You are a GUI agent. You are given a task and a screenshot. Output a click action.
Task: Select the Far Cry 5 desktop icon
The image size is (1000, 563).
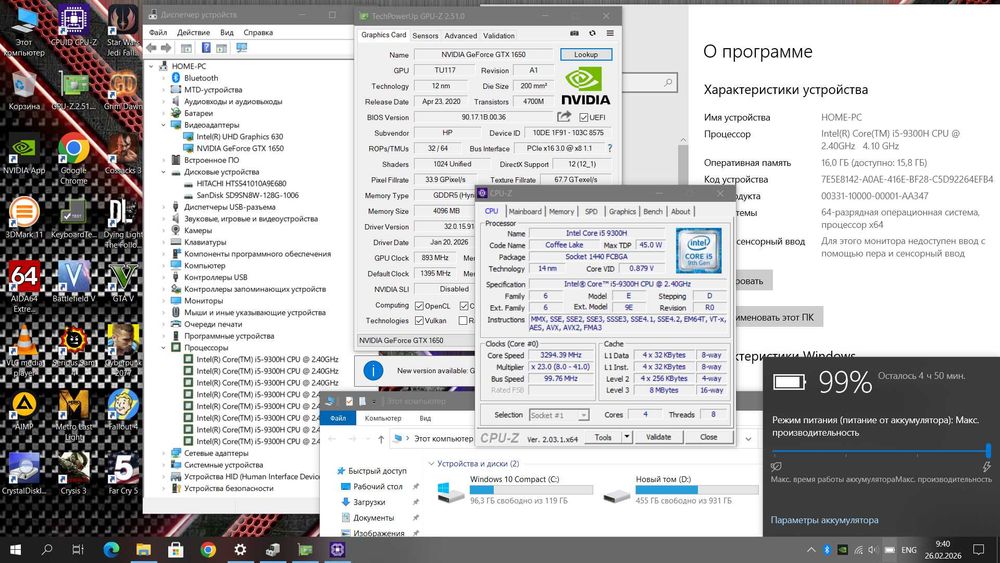click(123, 473)
